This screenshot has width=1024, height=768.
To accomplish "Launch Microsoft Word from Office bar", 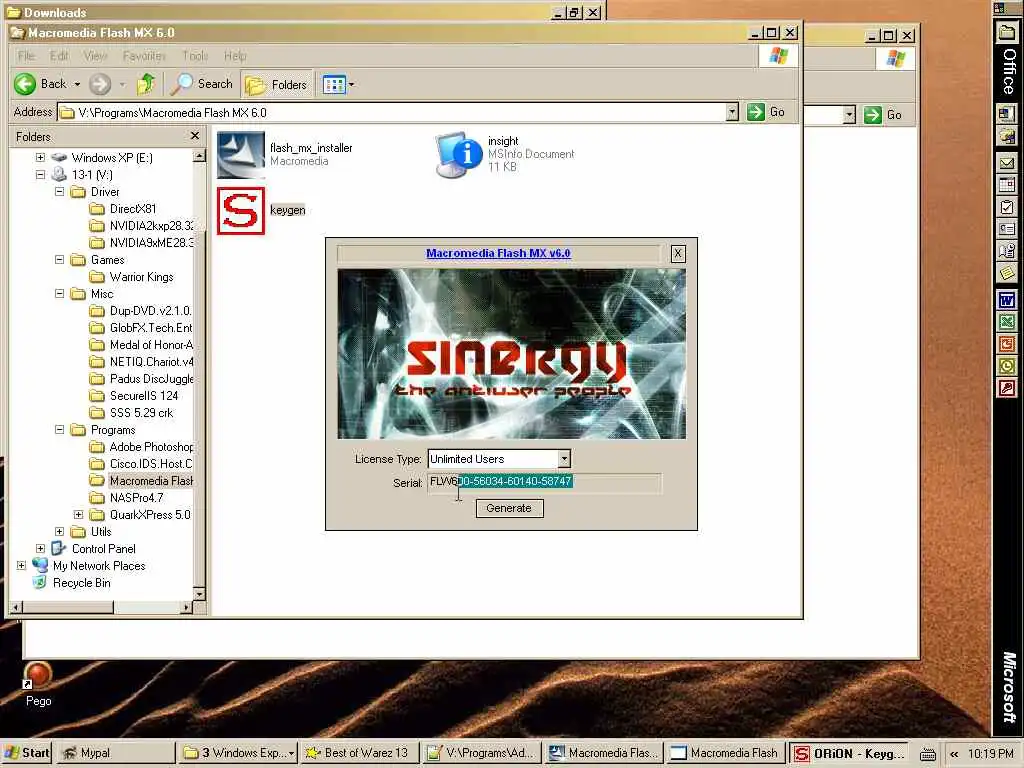I will click(x=1007, y=300).
